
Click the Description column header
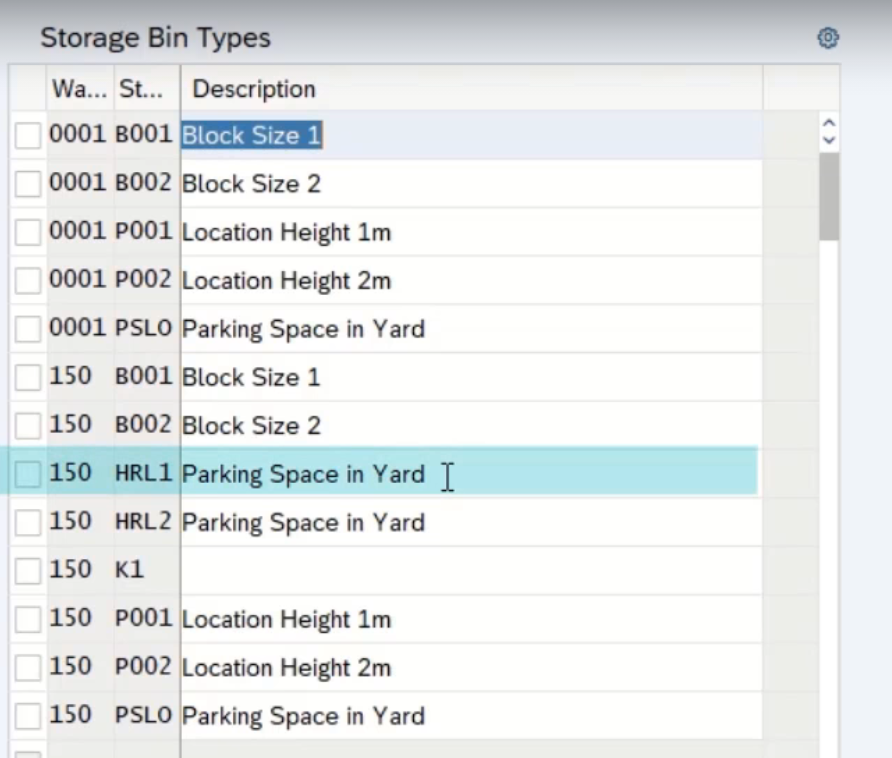click(471, 88)
